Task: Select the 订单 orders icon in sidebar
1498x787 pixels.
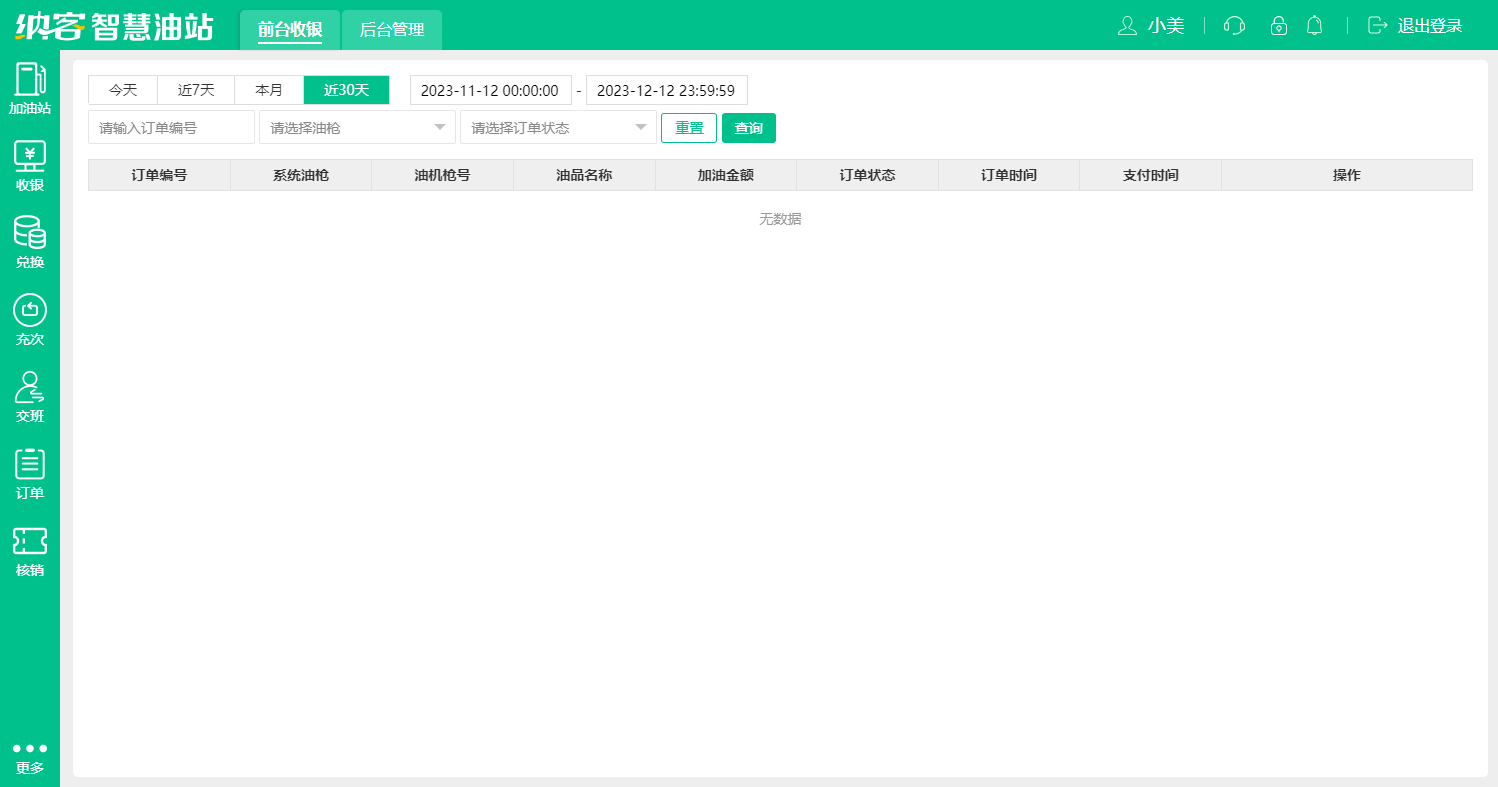Action: (x=30, y=472)
